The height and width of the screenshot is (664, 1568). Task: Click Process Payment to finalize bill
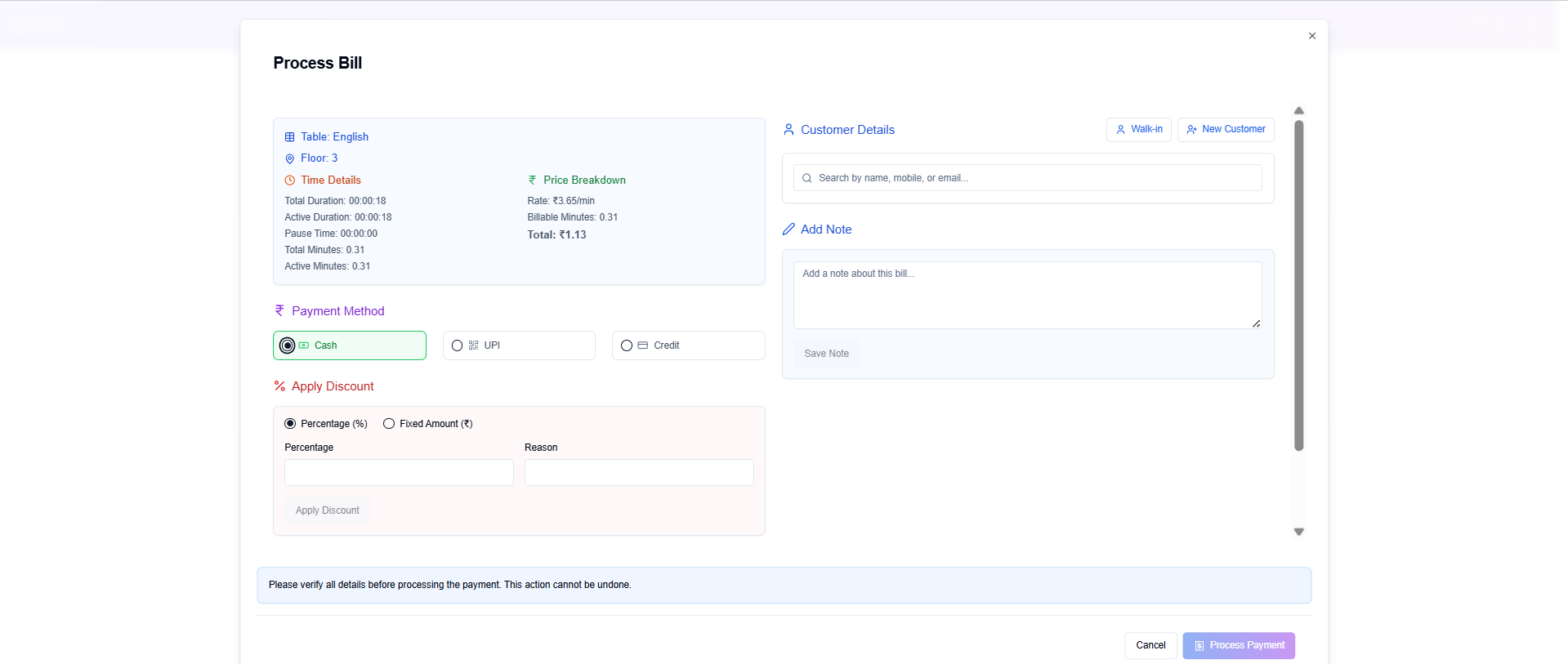pyautogui.click(x=1238, y=645)
